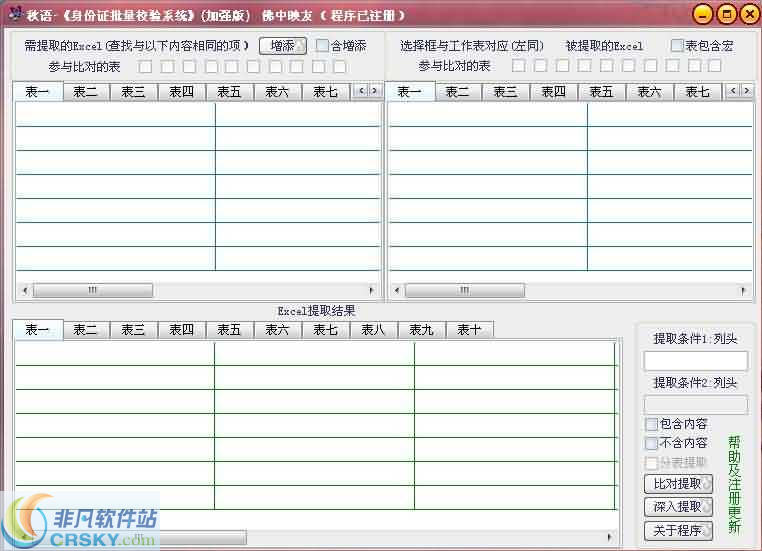Screen dimensions: 762x551
Task: Select 表一 tab in Excel提取结果 panel
Action: point(37,329)
